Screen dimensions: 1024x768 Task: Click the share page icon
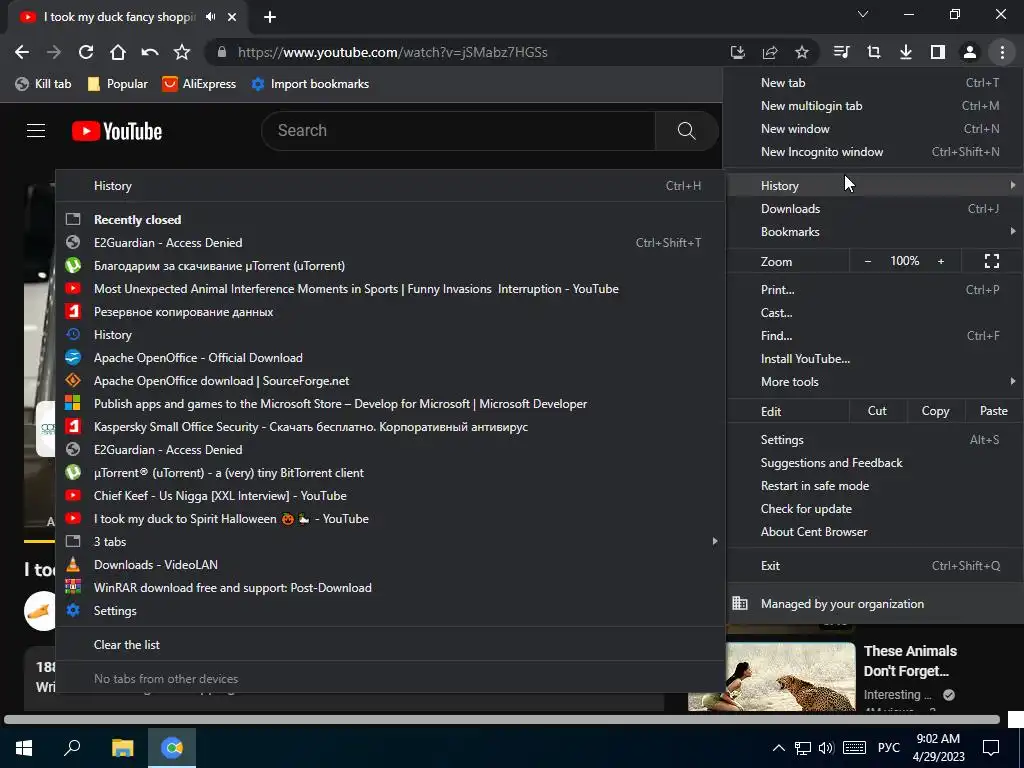770,52
